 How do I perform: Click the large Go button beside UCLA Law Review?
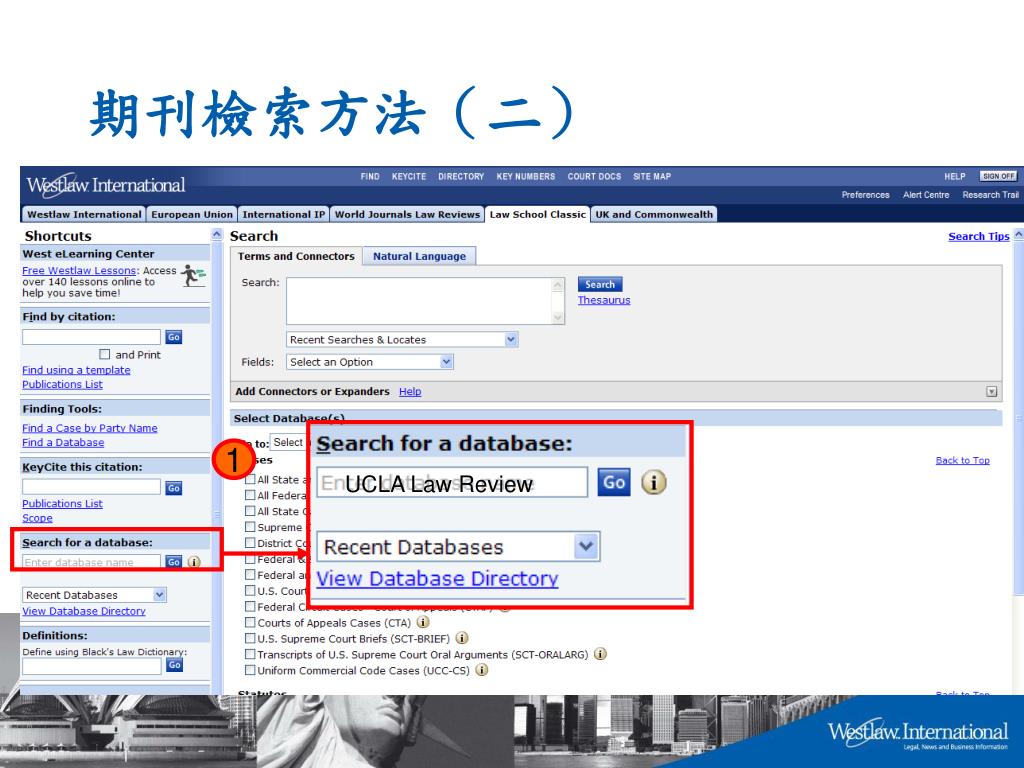(614, 483)
